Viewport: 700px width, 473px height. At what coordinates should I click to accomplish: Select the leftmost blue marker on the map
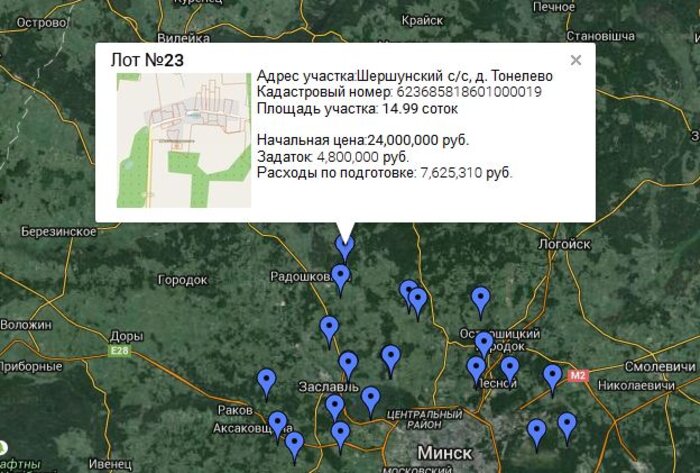click(266, 380)
